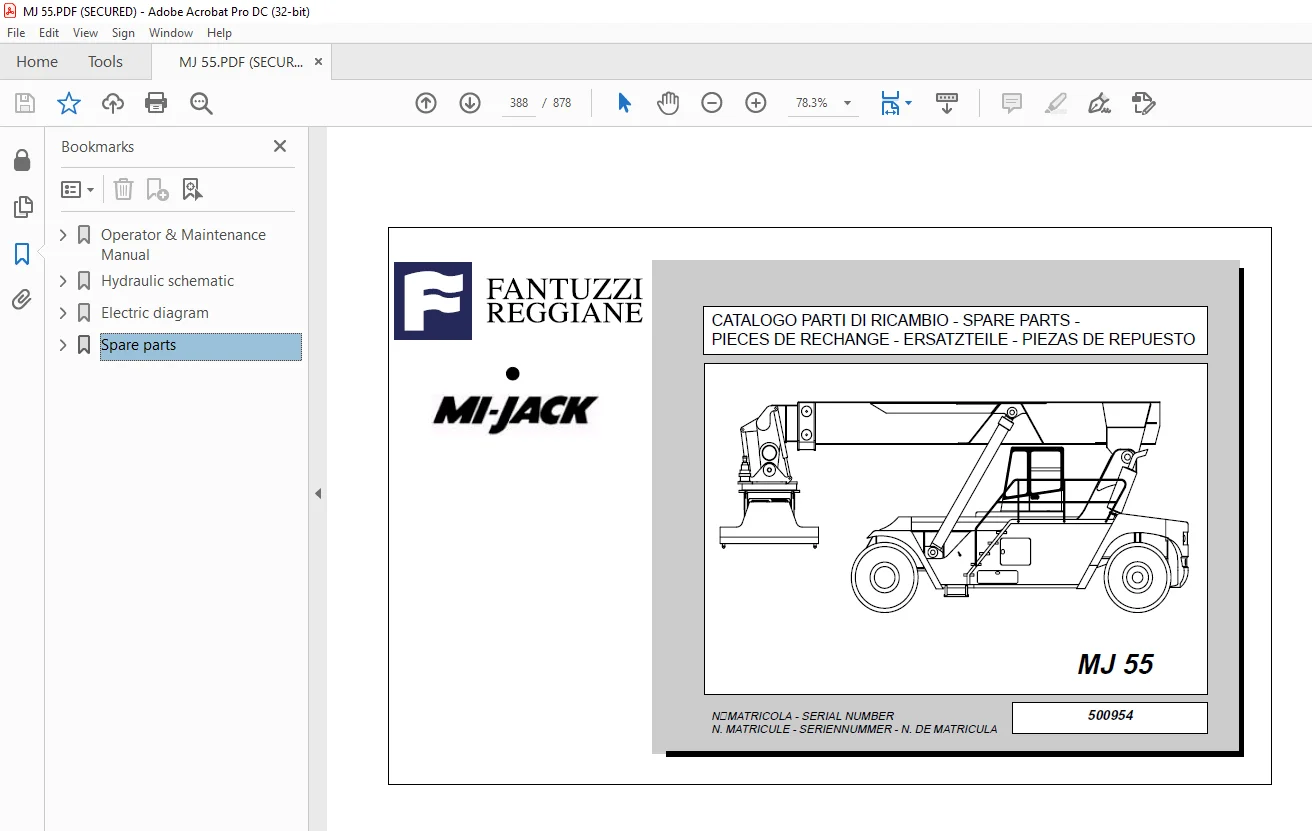The height and width of the screenshot is (831, 1312).
Task: Open the find text search tool
Action: click(x=201, y=103)
